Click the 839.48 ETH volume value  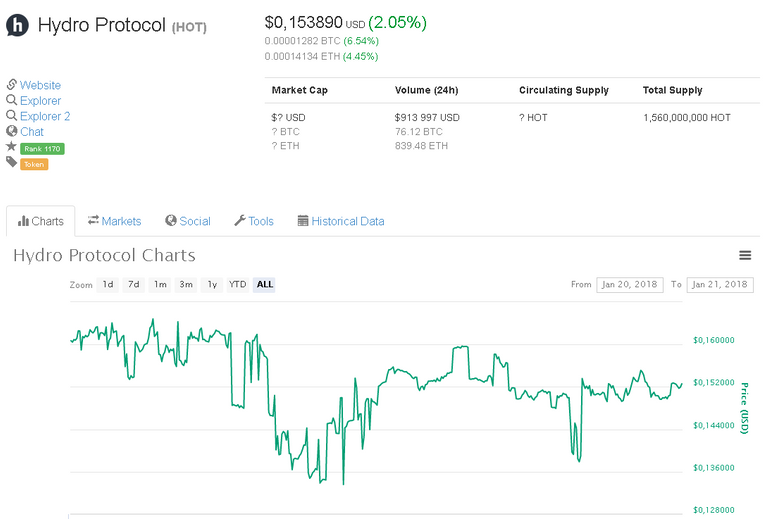421,146
